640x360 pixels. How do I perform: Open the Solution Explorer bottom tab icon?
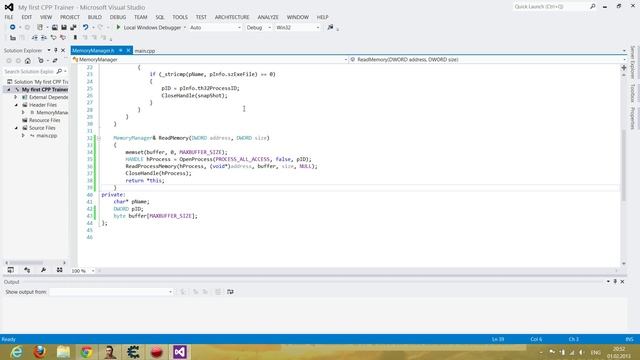pos(11,270)
